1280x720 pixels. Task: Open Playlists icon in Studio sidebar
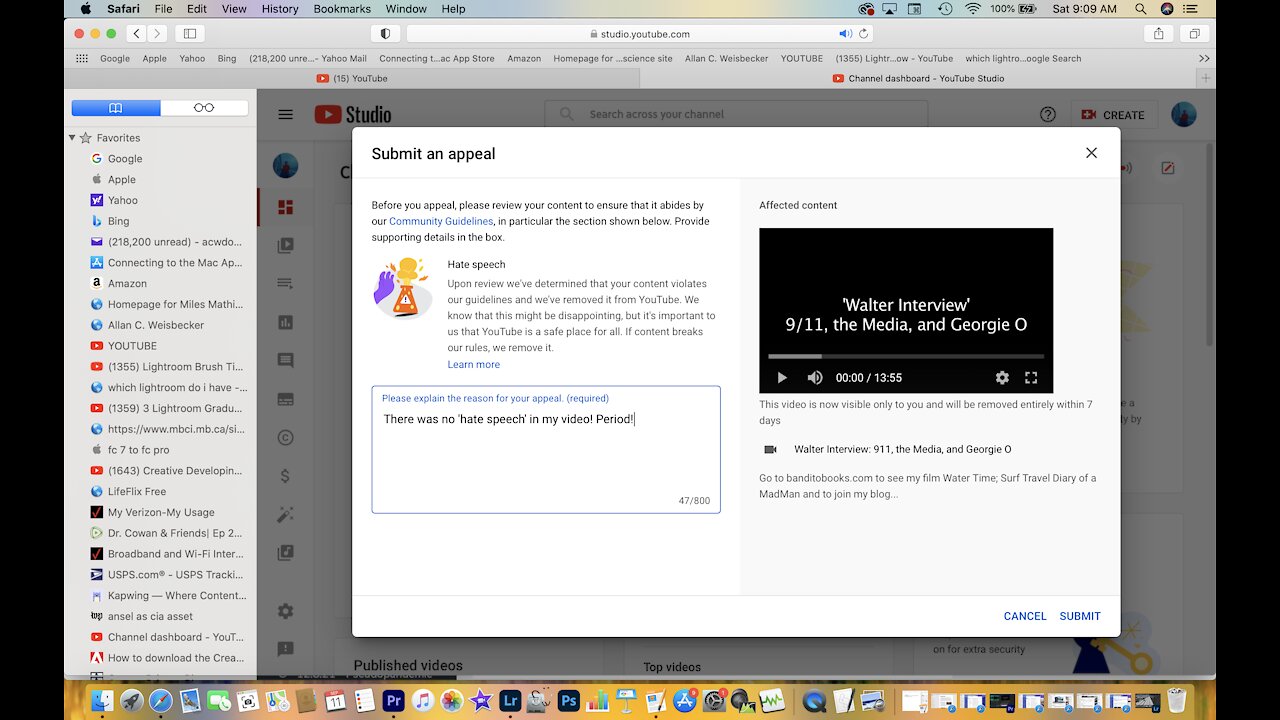point(286,284)
